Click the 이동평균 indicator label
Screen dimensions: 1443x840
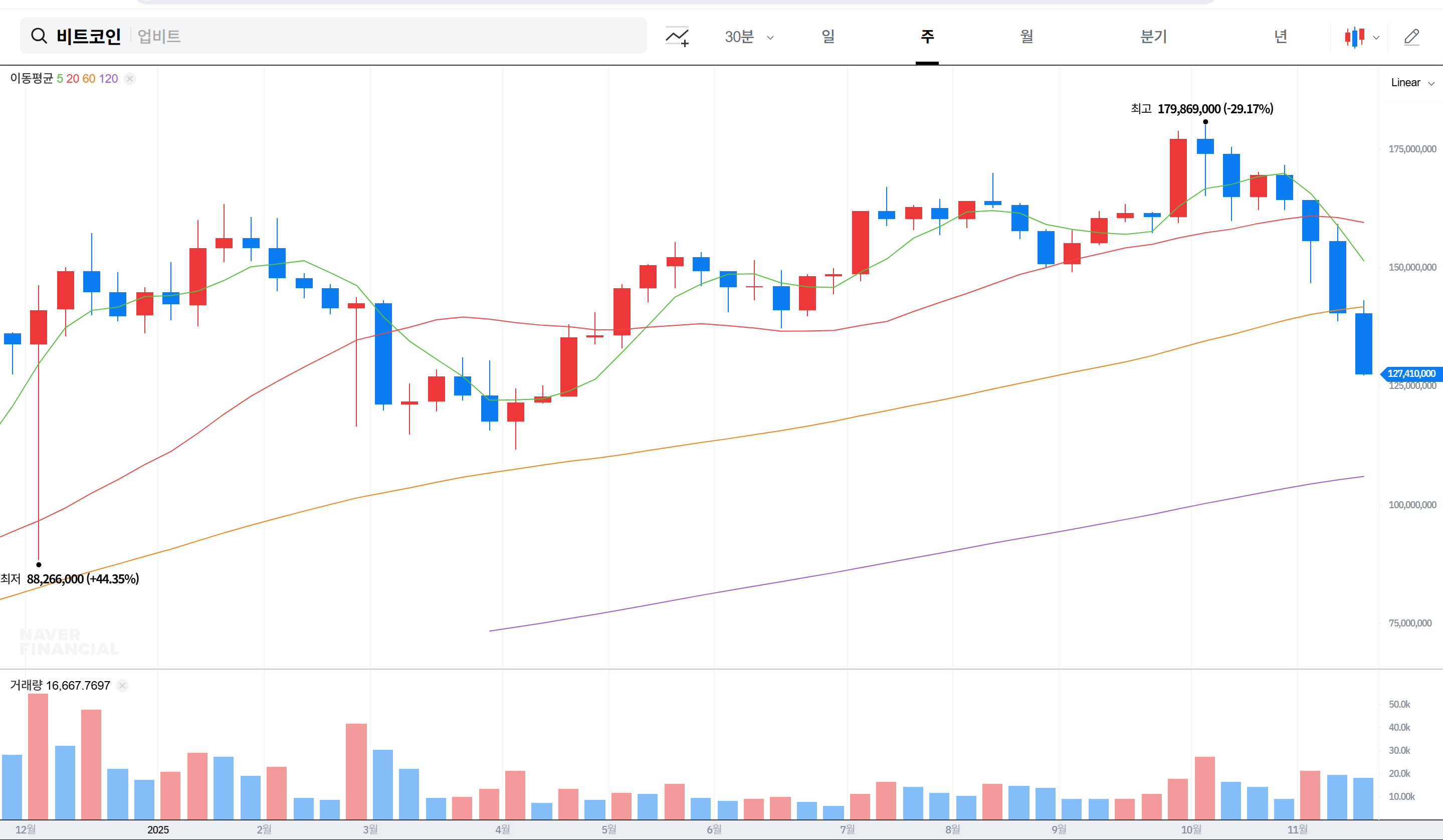[32, 79]
